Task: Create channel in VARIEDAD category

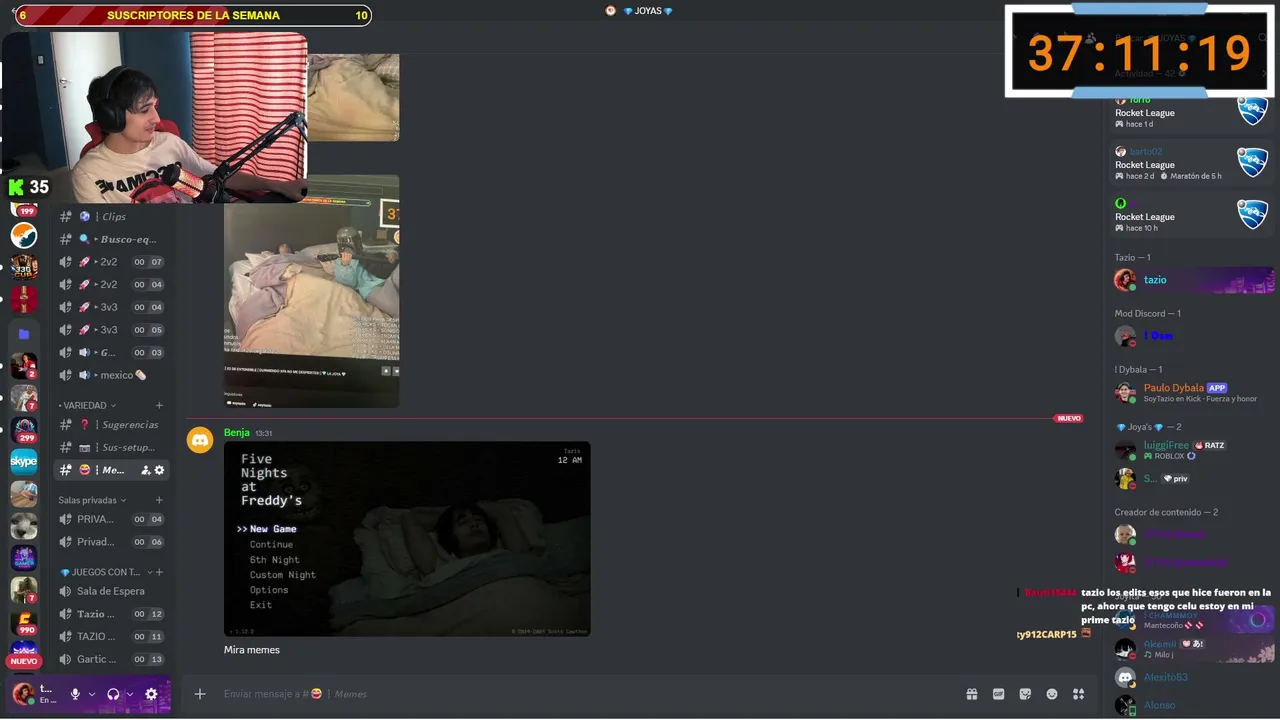Action: pos(159,405)
